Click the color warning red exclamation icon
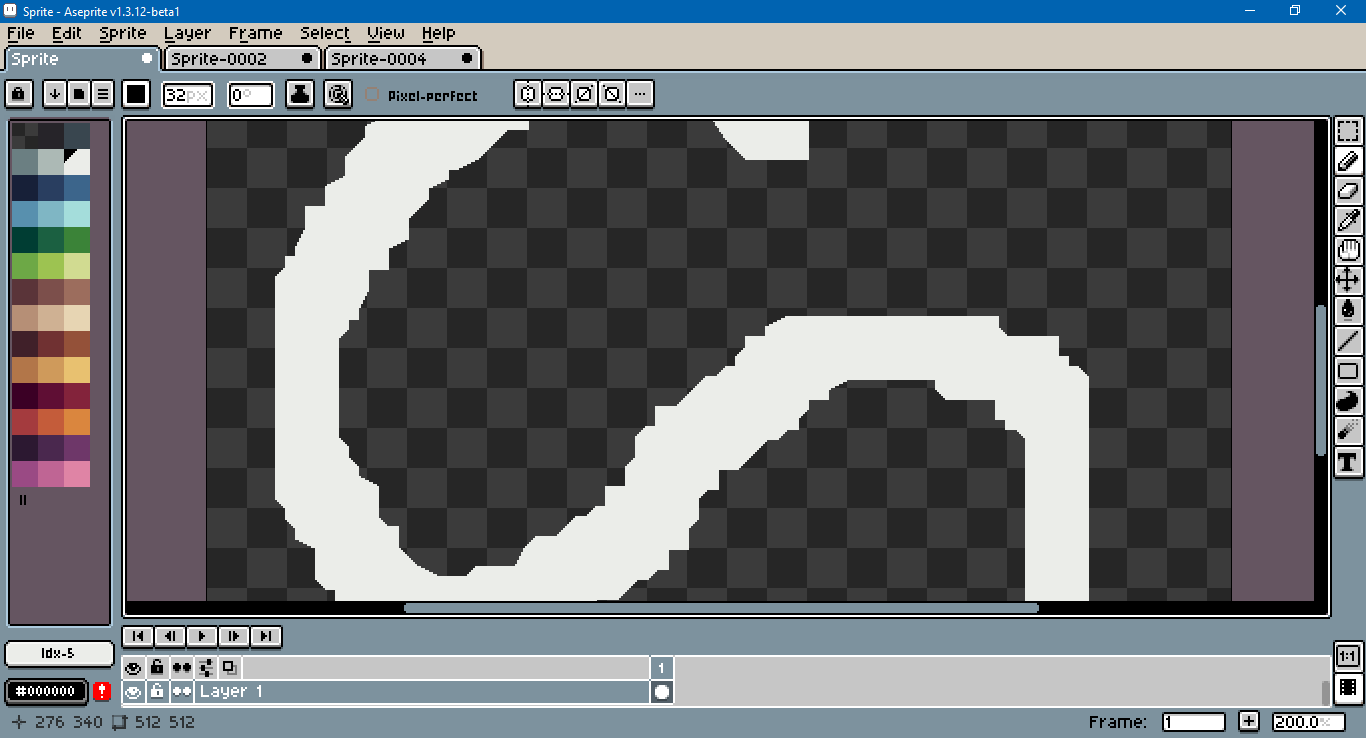This screenshot has width=1366, height=738. 102,691
